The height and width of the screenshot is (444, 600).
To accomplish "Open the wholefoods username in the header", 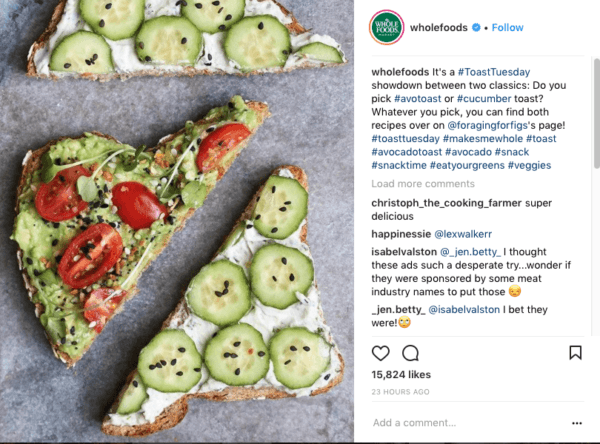I will coord(439,28).
